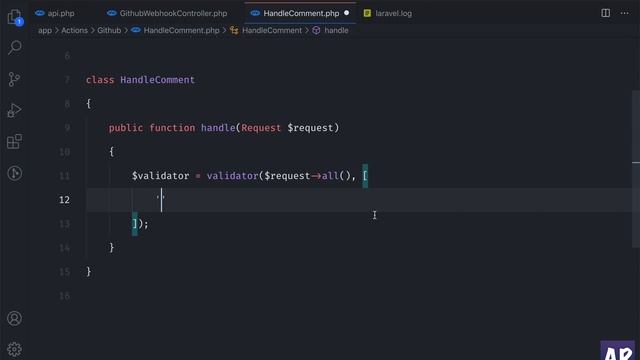This screenshot has height=360, width=640.
Task: Click the editor vertical scrollbar
Action: pos(636,168)
